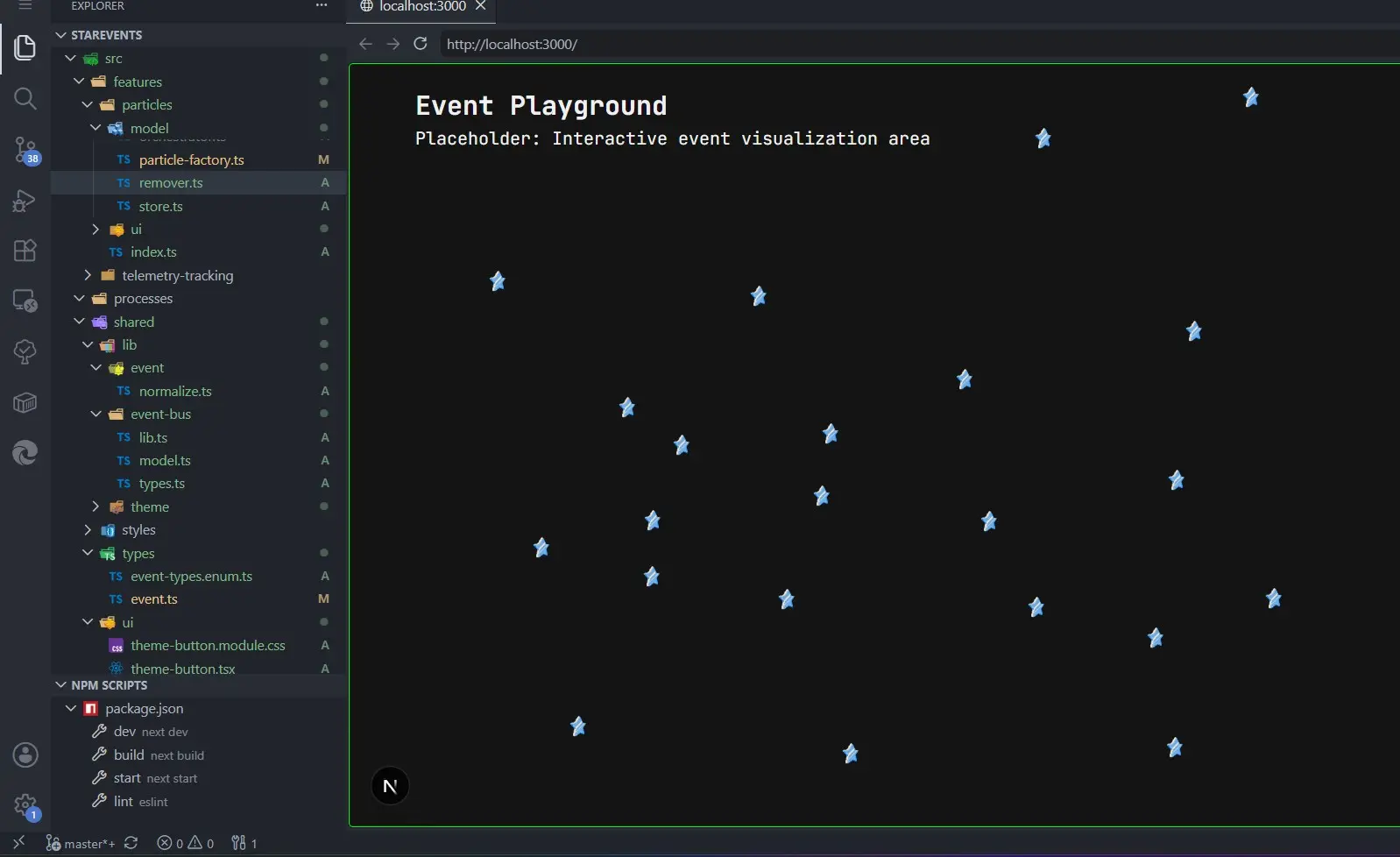Click the Next.js dev tools N badge

[x=390, y=786]
